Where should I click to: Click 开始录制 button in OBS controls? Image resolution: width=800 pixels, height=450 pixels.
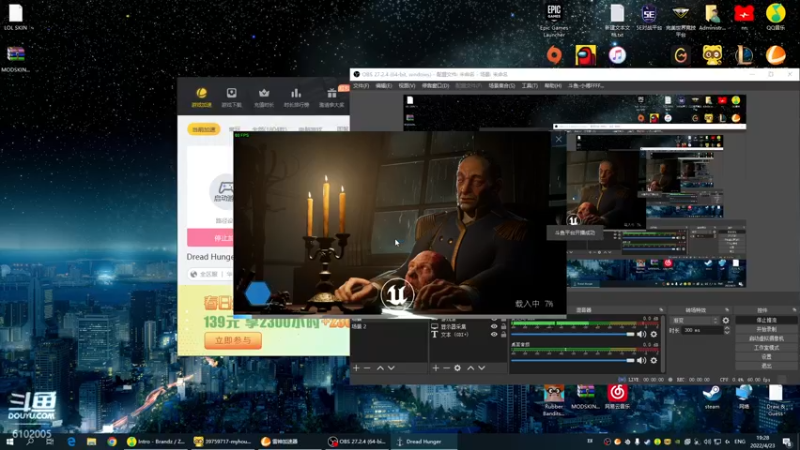tap(766, 330)
